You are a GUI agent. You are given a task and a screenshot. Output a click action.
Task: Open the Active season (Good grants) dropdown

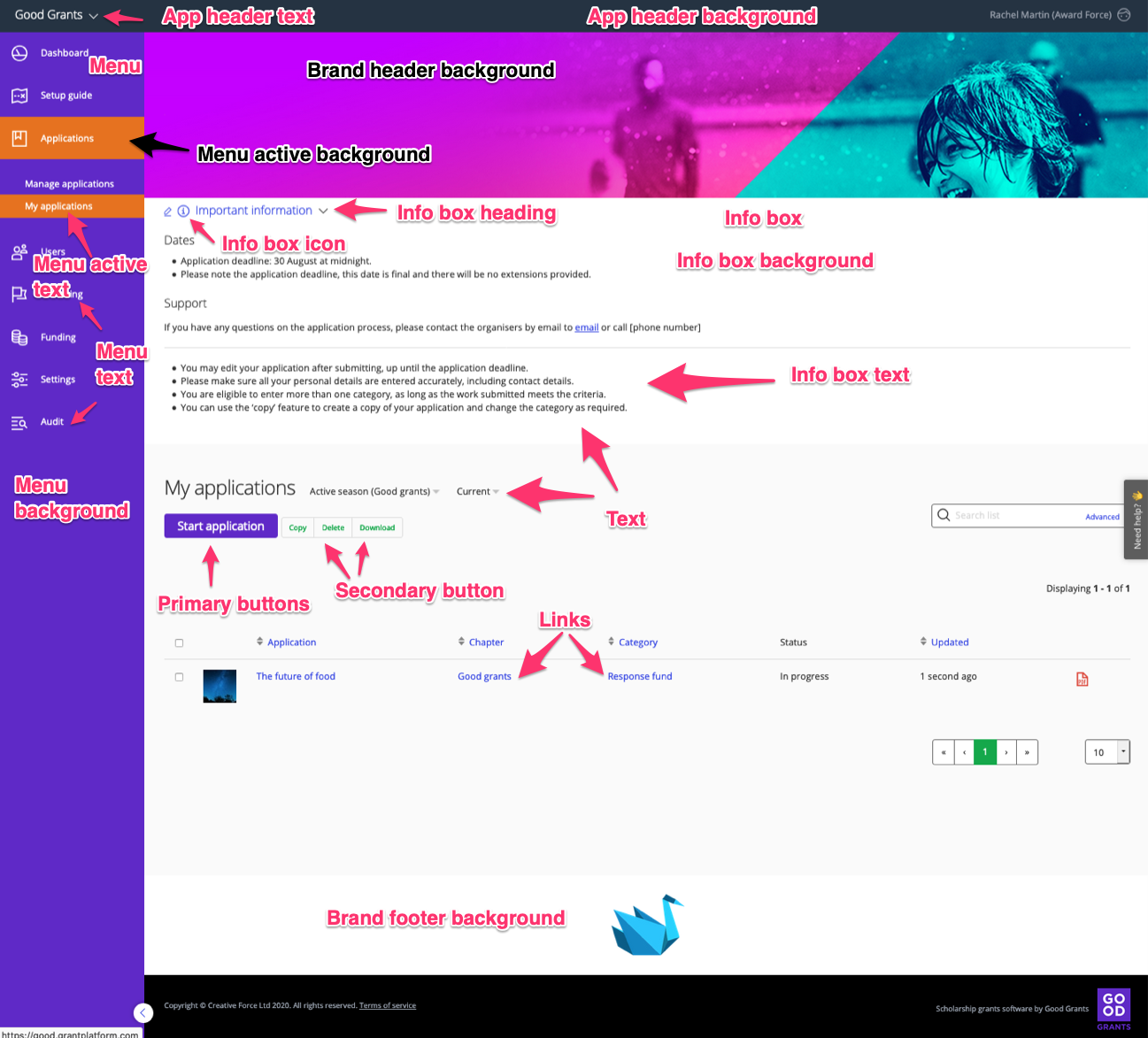tap(374, 492)
